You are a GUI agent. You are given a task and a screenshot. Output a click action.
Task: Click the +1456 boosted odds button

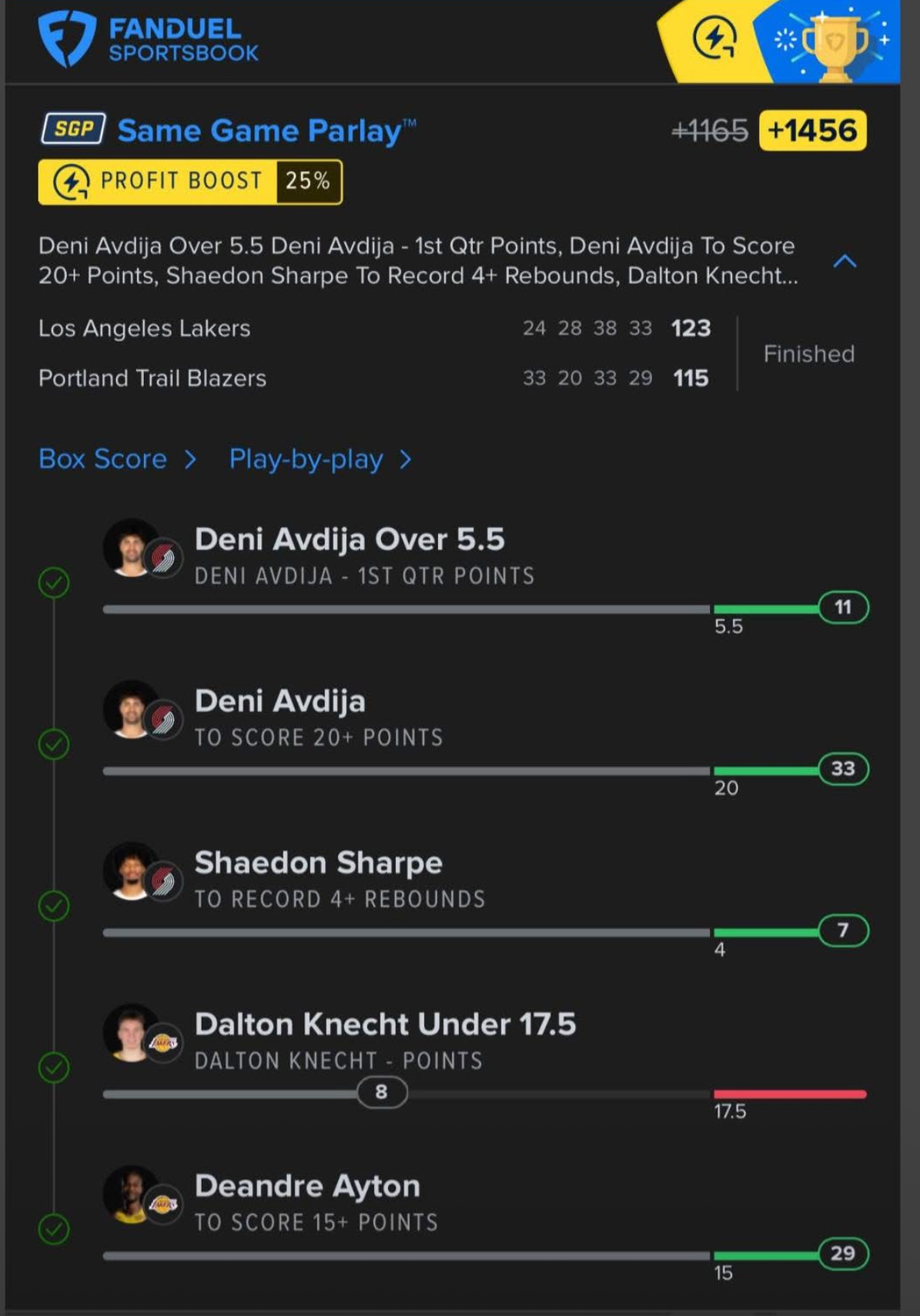pos(812,131)
